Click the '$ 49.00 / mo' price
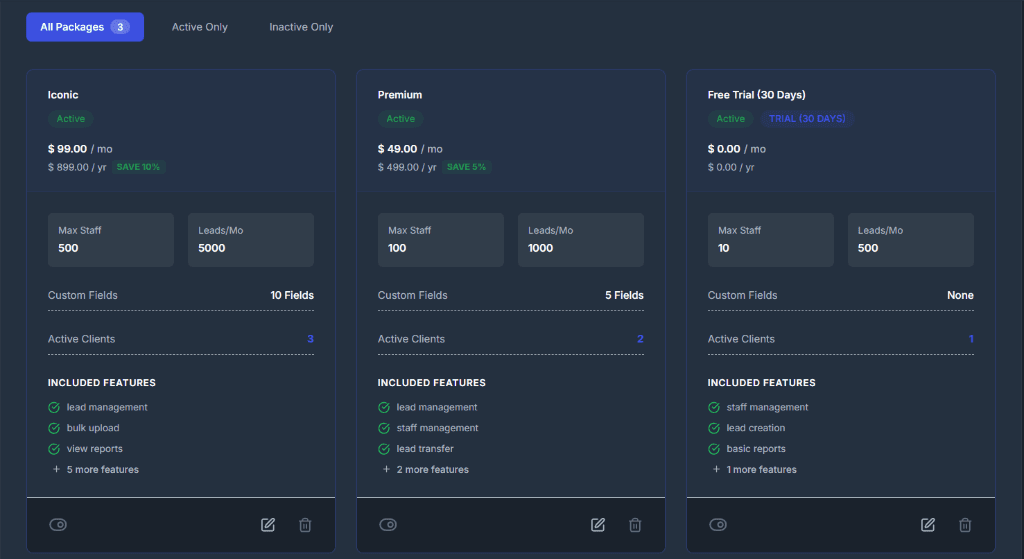 pos(410,149)
